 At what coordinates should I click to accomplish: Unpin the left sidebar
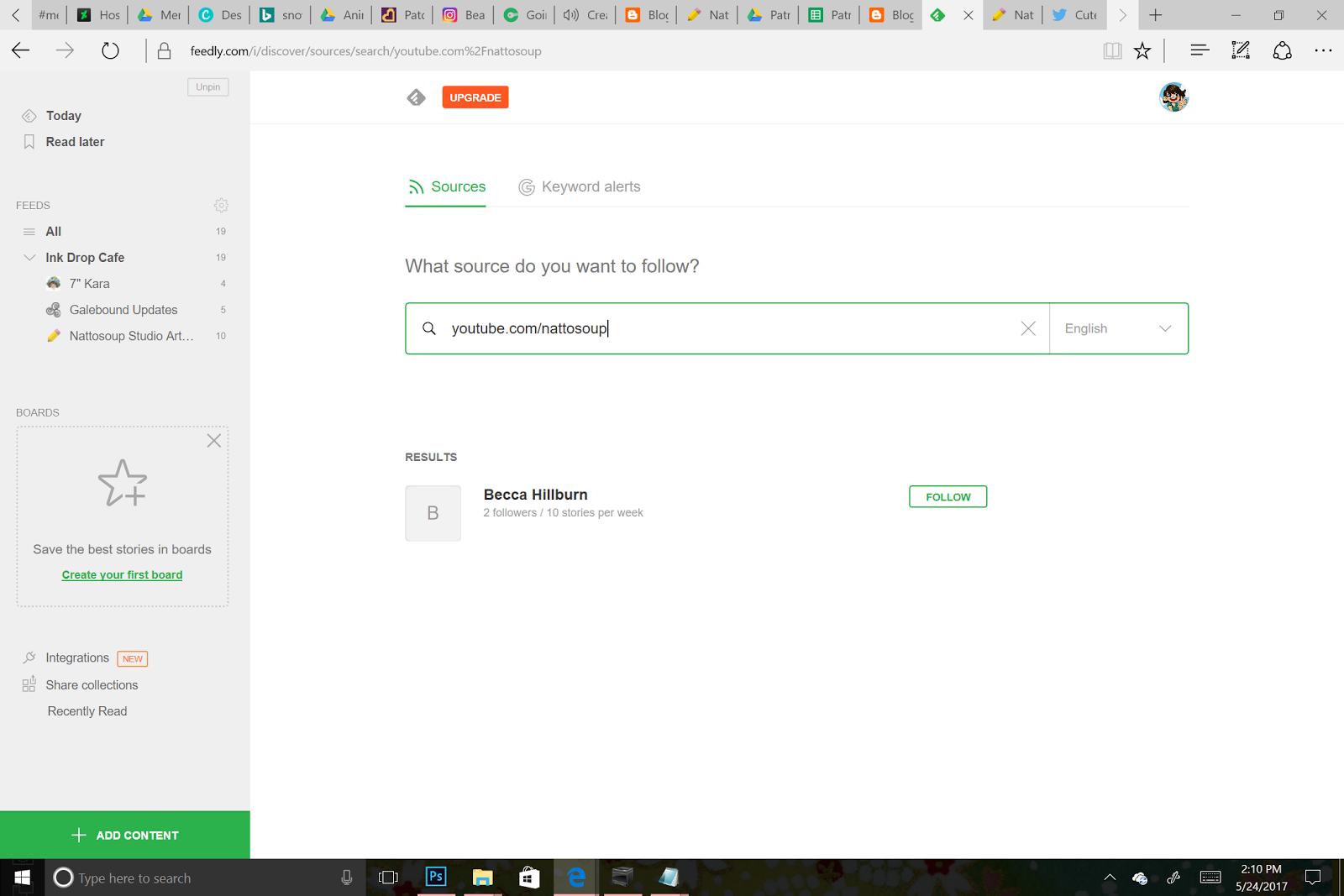point(208,87)
